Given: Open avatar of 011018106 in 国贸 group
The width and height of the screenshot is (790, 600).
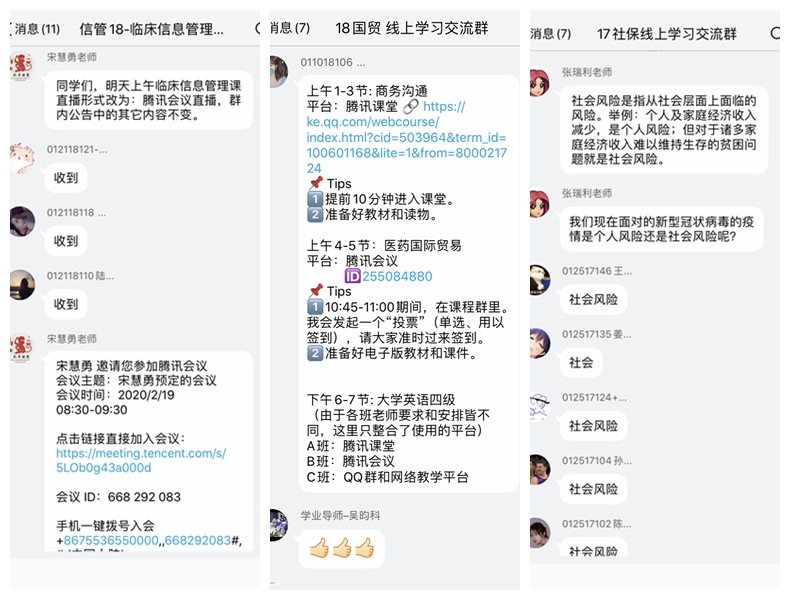Looking at the screenshot, I should click(x=279, y=72).
